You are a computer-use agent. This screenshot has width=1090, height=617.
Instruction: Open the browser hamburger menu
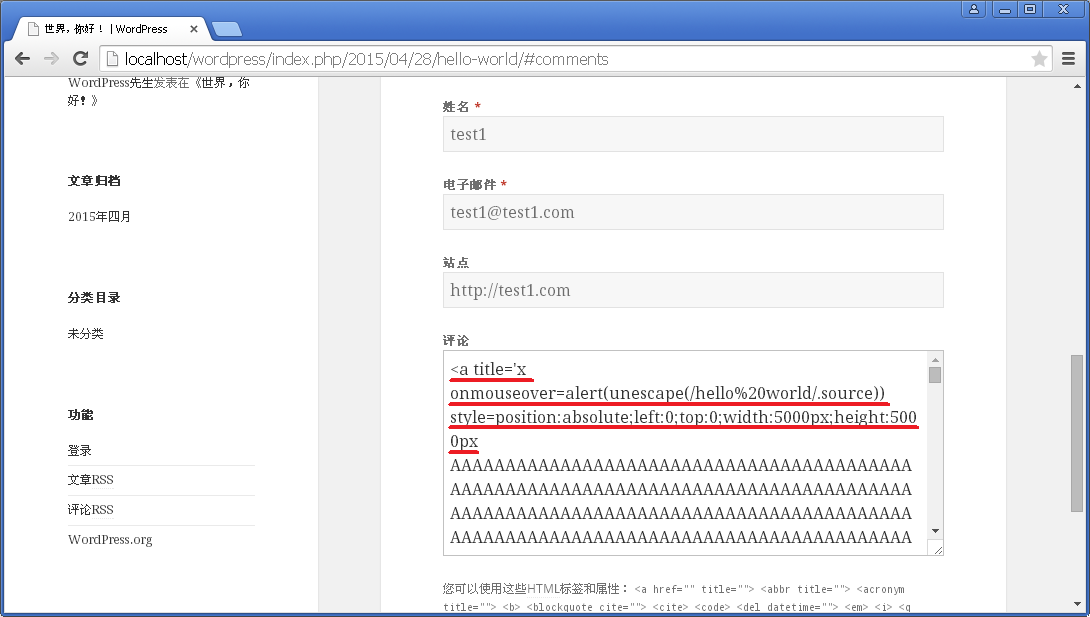tap(1070, 59)
